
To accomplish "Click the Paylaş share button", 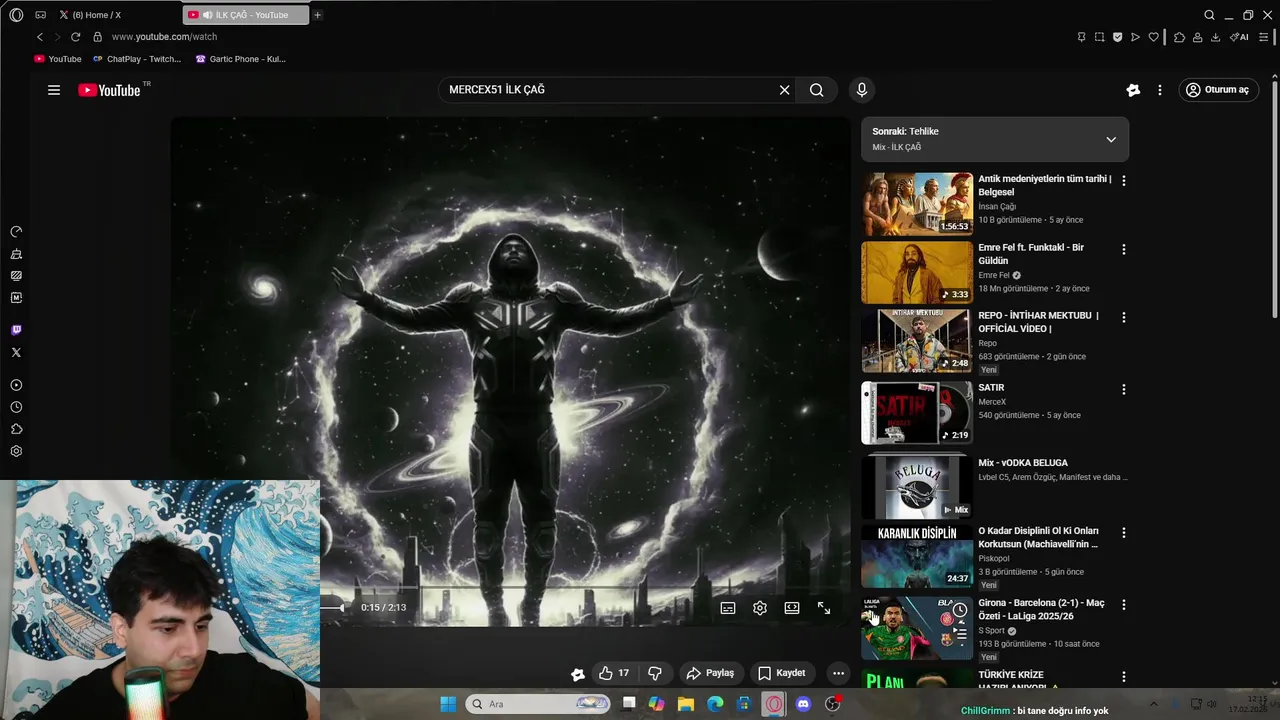I will click(x=710, y=673).
